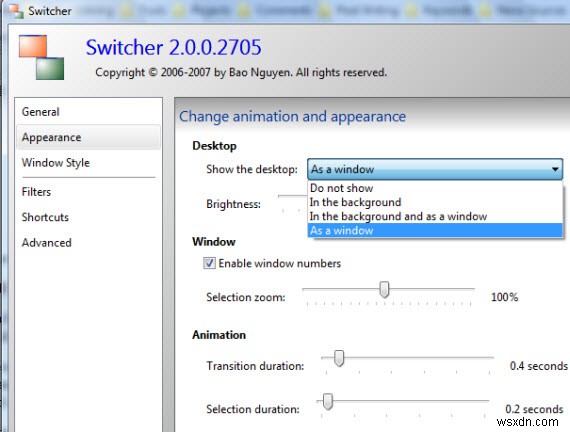Click the 'Switcher 2.0.0.2705' heading
The width and height of the screenshot is (570, 432).
coord(173,48)
